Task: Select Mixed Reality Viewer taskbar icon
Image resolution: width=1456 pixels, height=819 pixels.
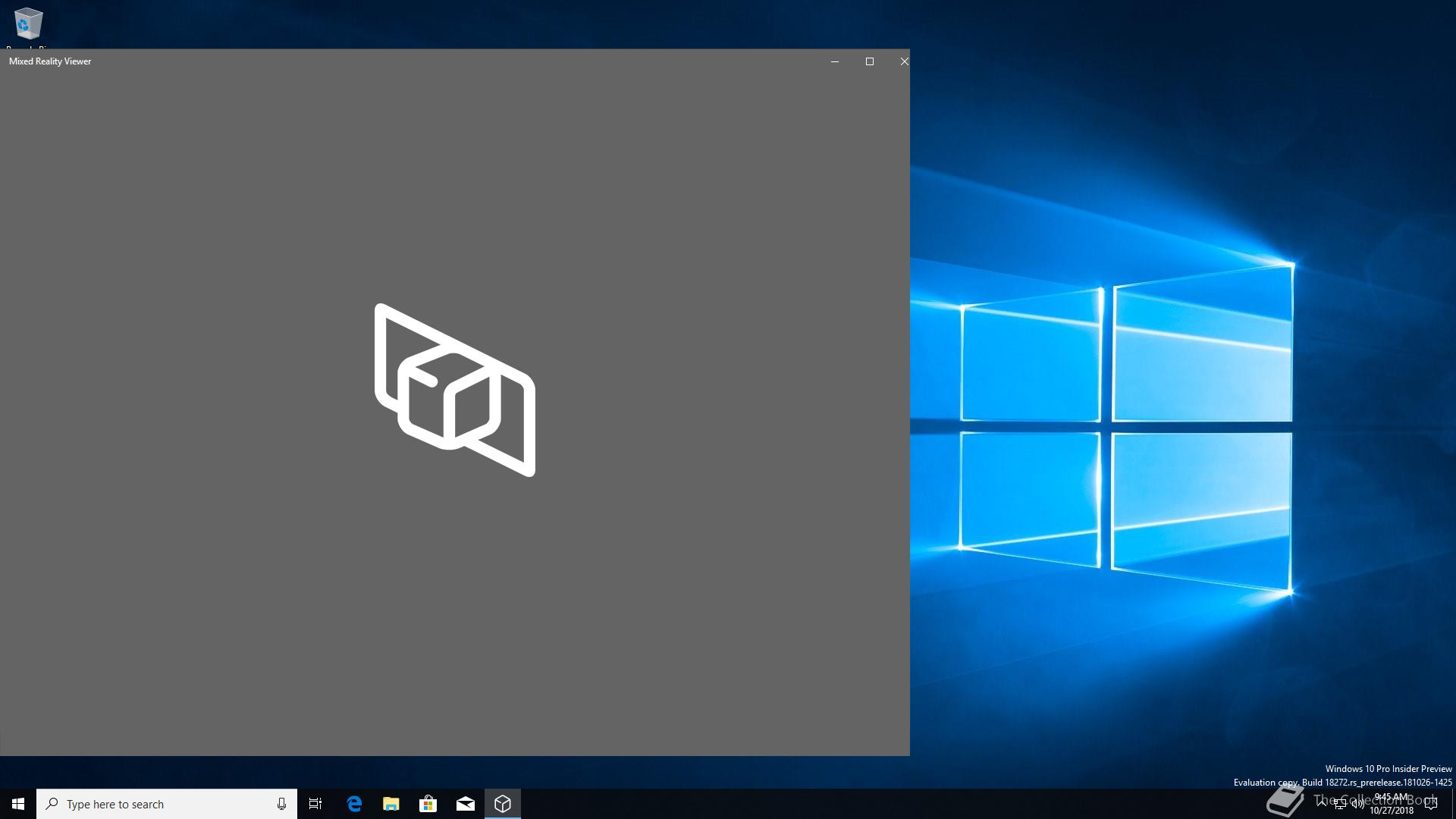Action: pos(503,804)
